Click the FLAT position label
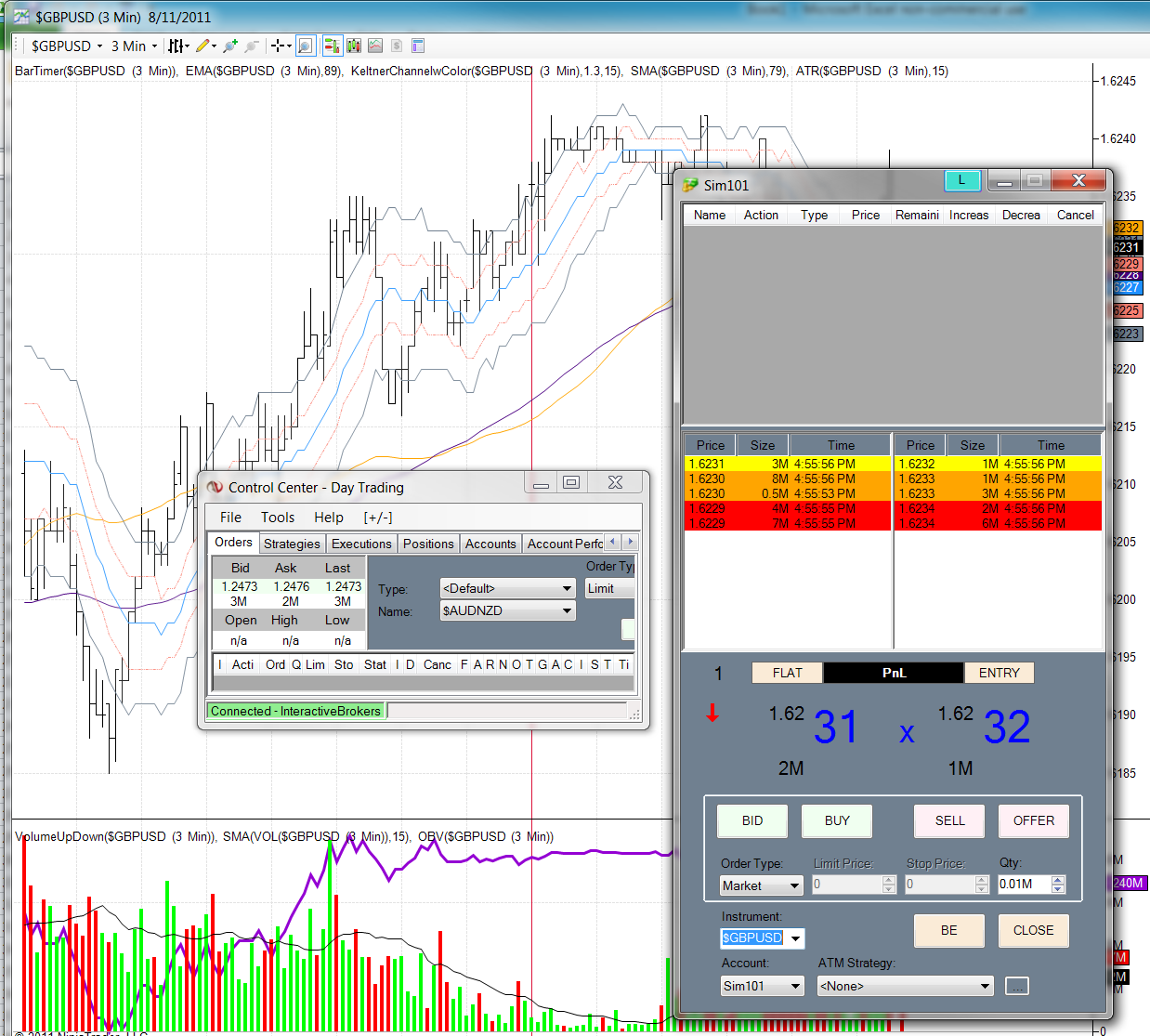 coord(787,673)
